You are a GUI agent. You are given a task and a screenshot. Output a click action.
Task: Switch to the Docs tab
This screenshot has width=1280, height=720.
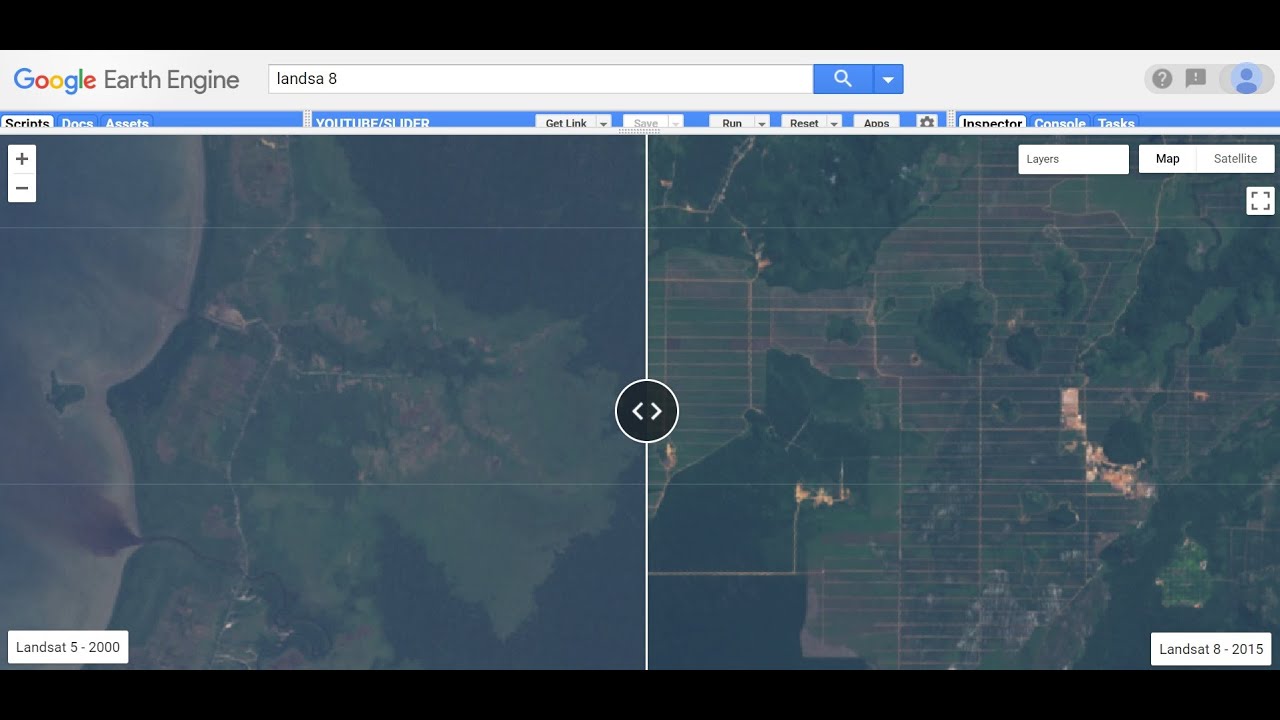(x=77, y=123)
